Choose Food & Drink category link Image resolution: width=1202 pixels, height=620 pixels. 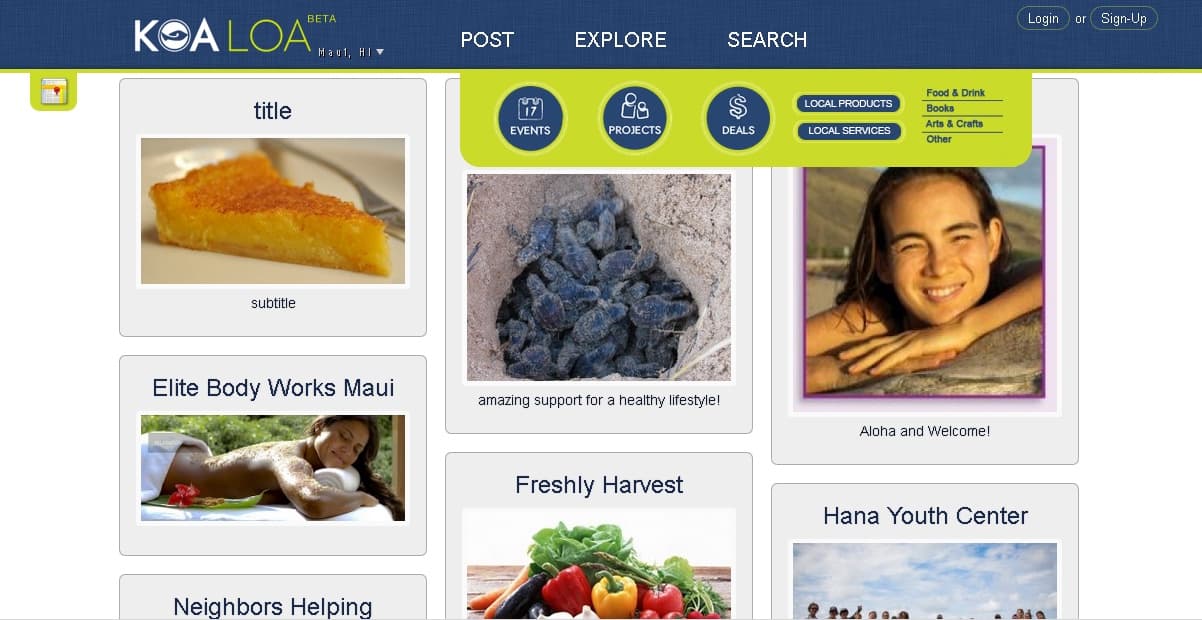pos(956,93)
